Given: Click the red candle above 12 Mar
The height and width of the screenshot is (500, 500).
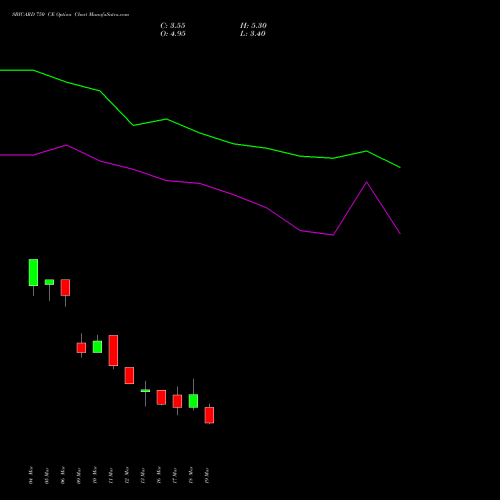Looking at the screenshot, I should [129, 375].
